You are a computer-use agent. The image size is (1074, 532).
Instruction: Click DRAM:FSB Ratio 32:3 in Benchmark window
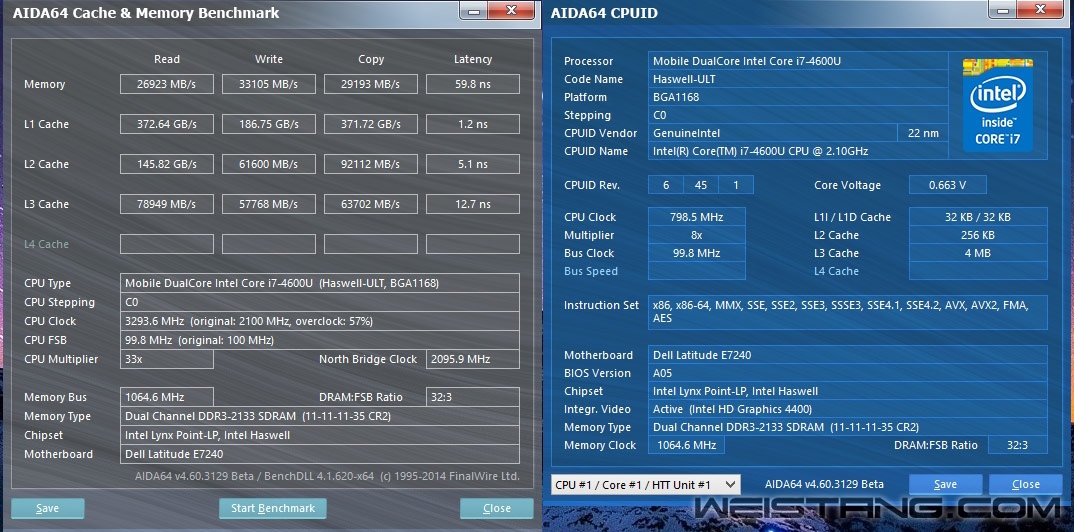[x=473, y=397]
